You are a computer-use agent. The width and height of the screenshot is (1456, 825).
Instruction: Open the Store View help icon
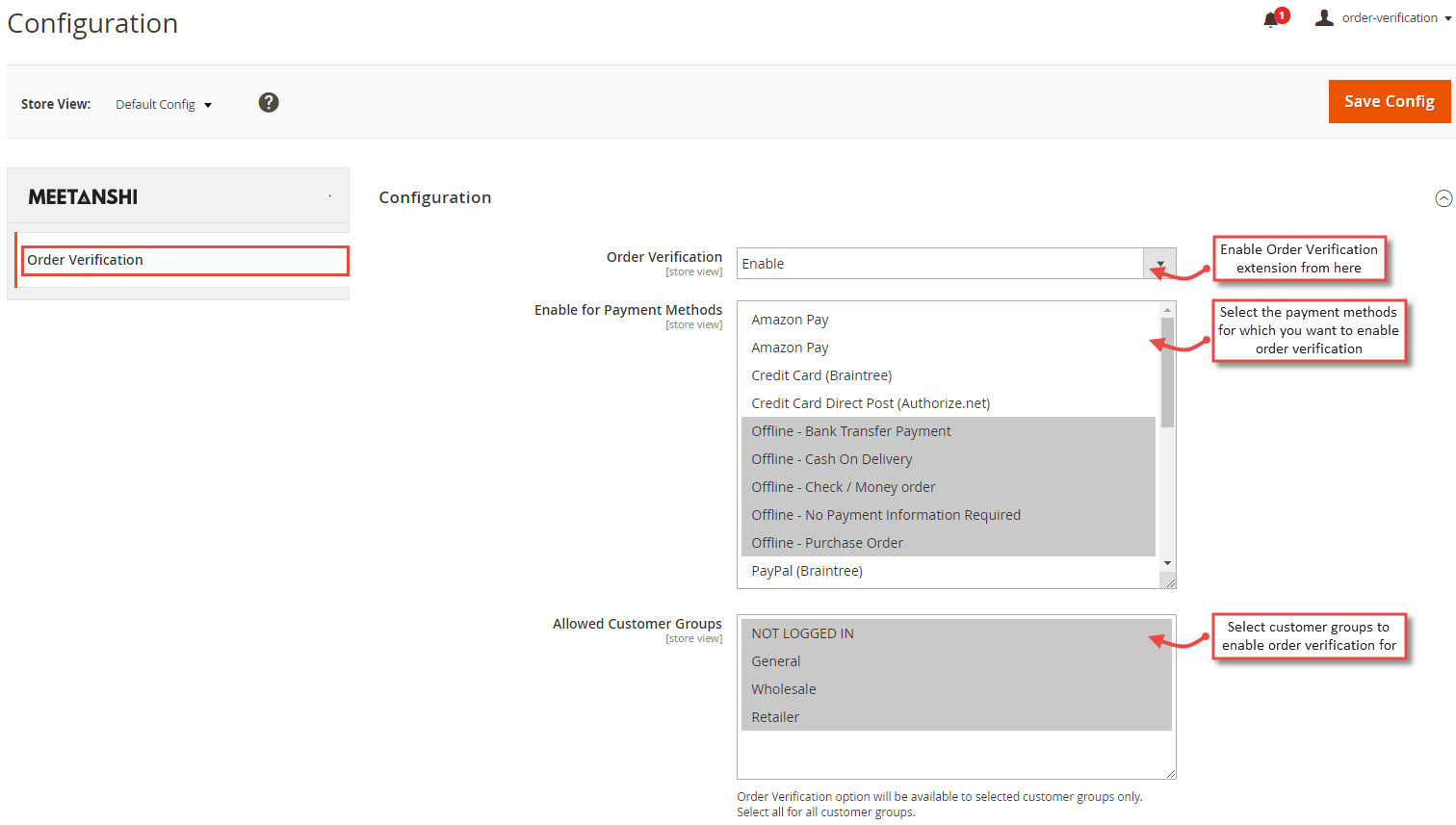coord(269,102)
